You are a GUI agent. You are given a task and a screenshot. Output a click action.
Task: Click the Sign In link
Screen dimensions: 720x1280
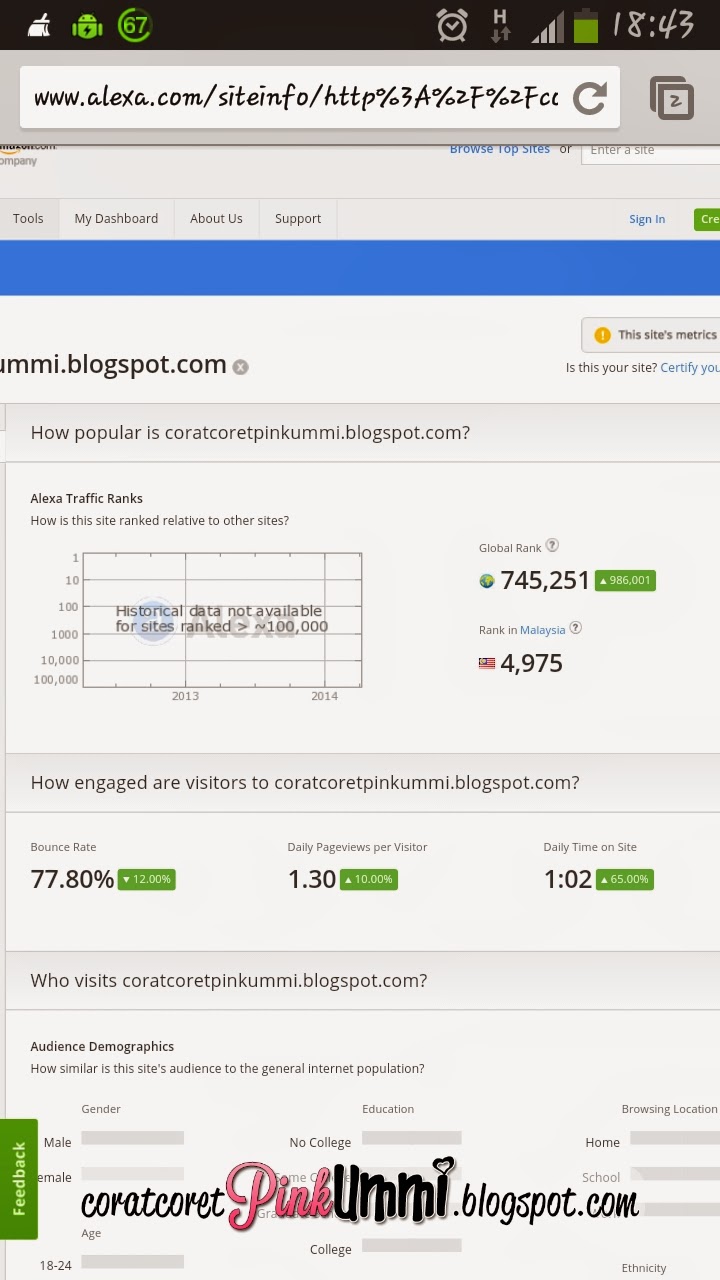(x=647, y=220)
